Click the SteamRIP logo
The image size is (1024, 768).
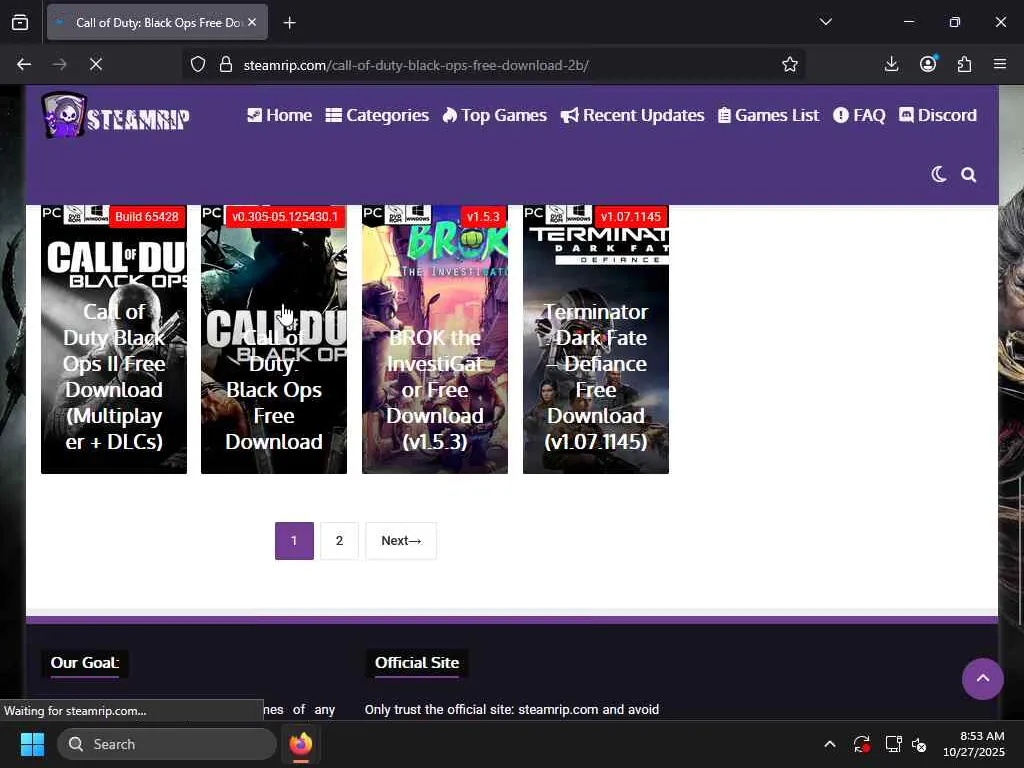(x=115, y=116)
